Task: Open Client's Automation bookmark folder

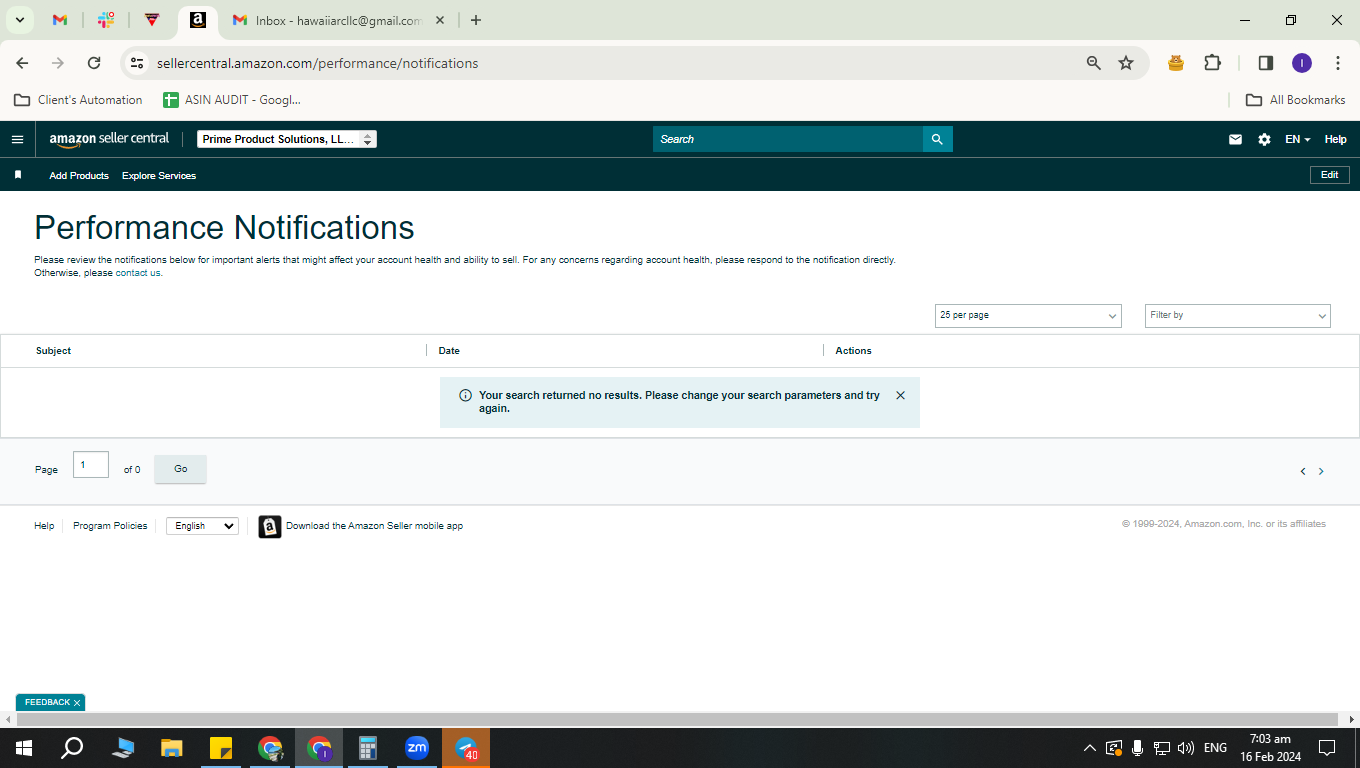Action: [x=78, y=100]
